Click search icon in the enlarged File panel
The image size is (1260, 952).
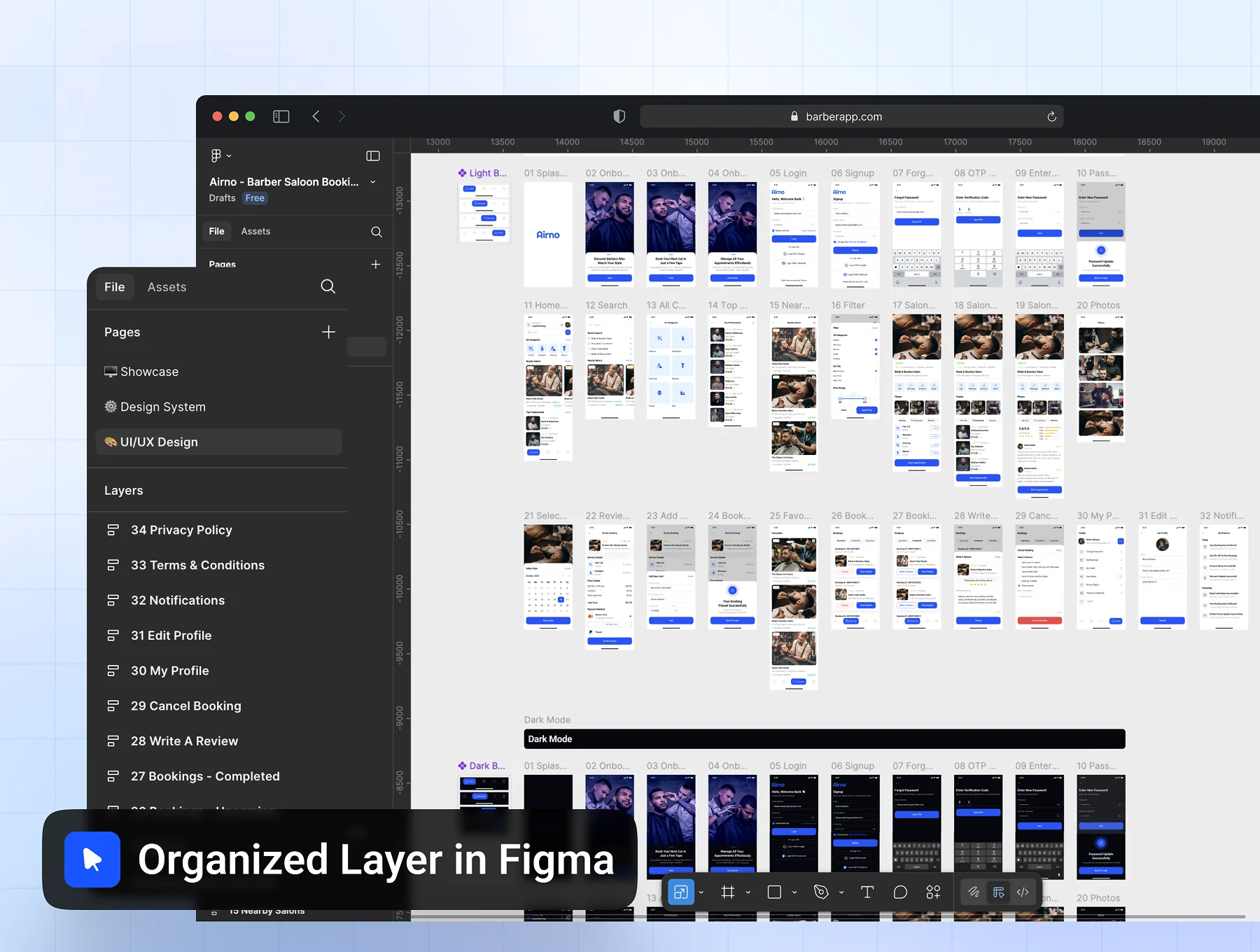click(328, 286)
